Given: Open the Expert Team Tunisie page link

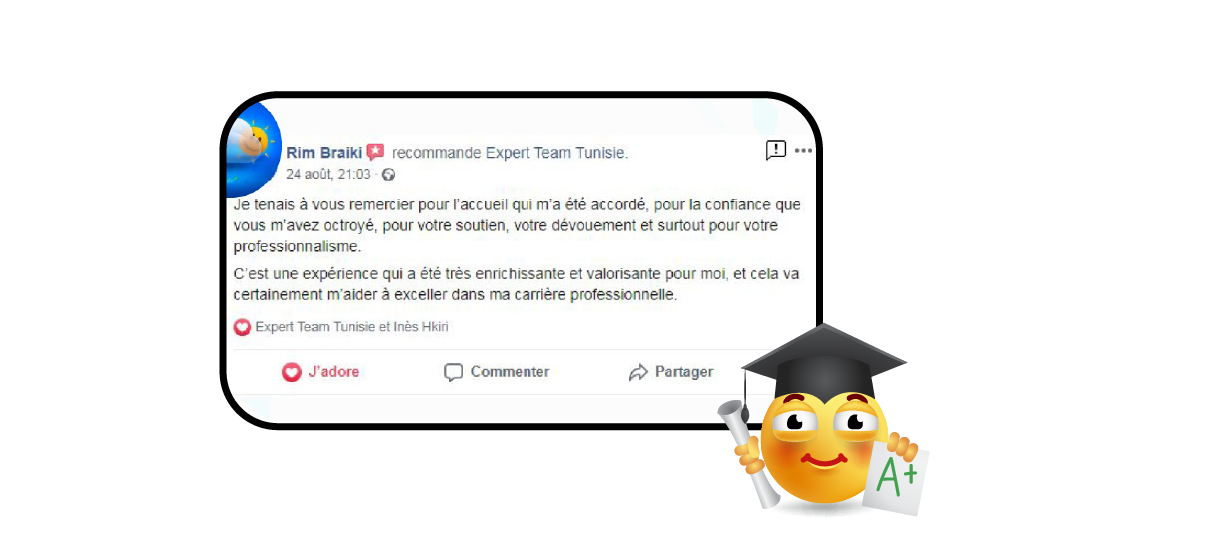Looking at the screenshot, I should pyautogui.click(x=555, y=153).
